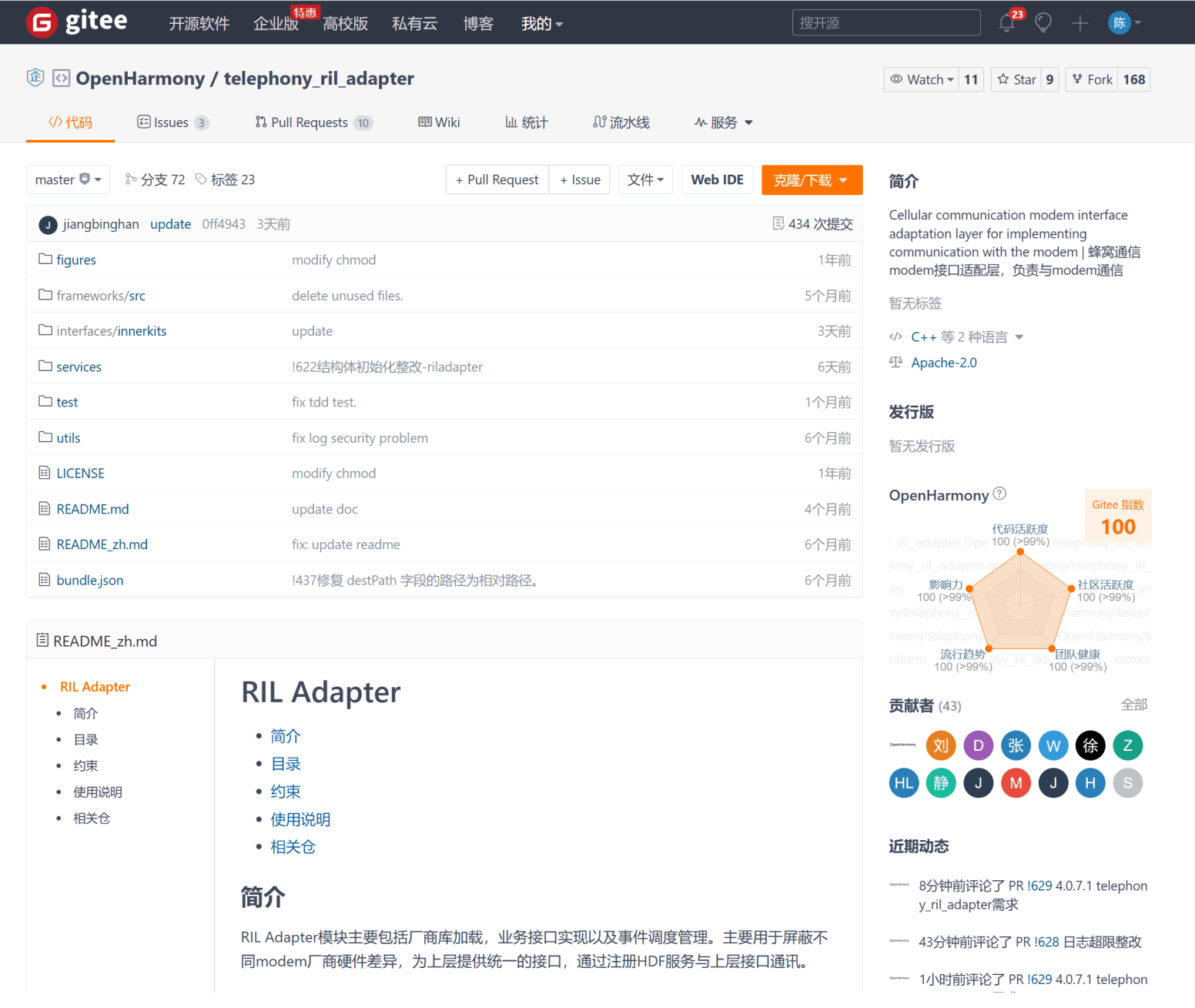Click the utils folder icon
Image resolution: width=1195 pixels, height=1008 pixels.
tap(45, 437)
